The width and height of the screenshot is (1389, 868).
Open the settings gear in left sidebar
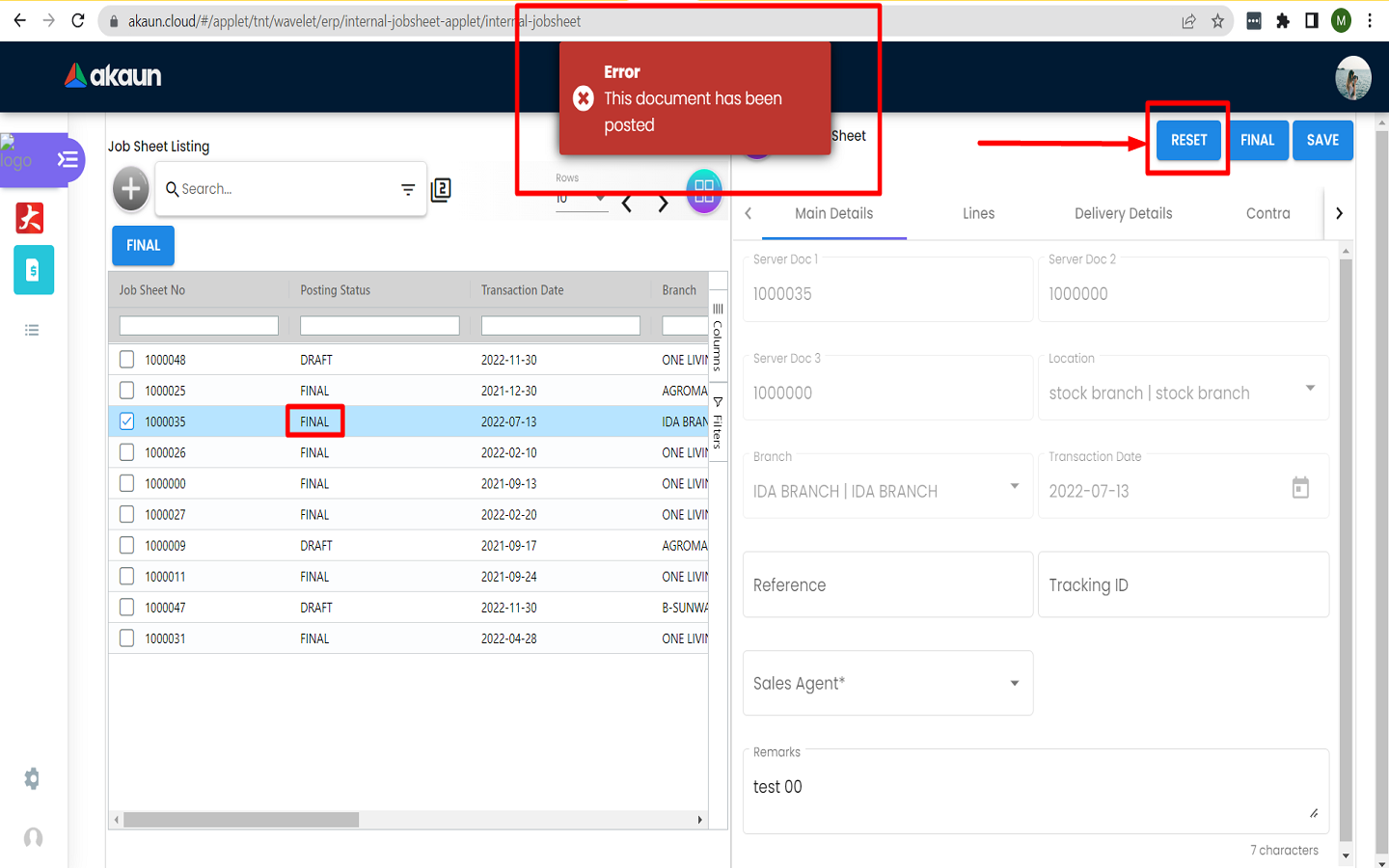point(32,778)
